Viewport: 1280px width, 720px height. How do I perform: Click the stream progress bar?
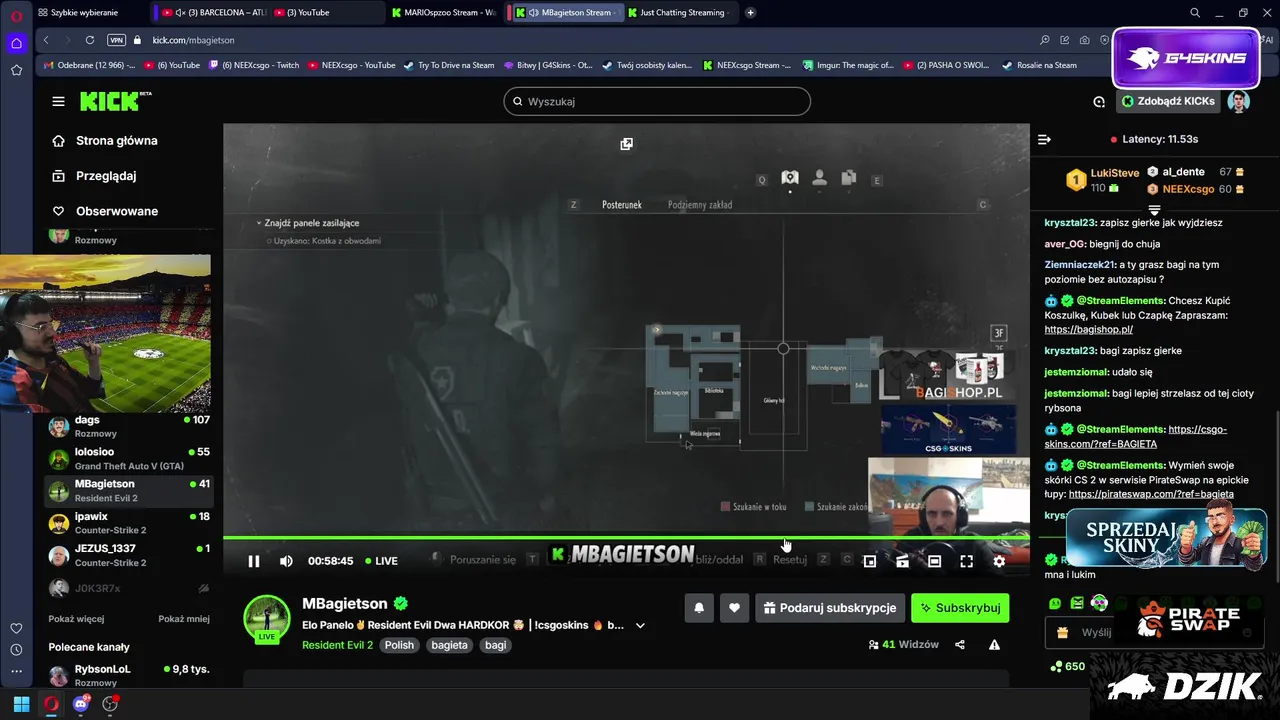[626, 538]
